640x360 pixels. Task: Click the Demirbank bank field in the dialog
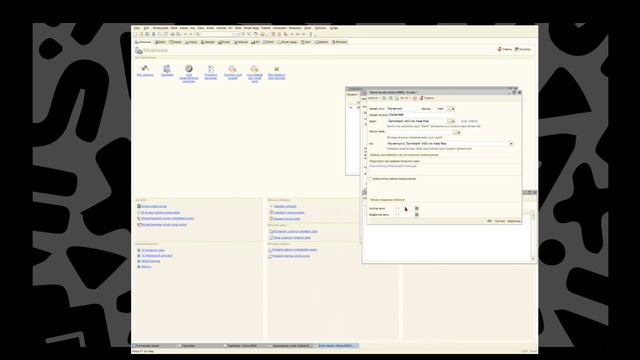(x=416, y=121)
